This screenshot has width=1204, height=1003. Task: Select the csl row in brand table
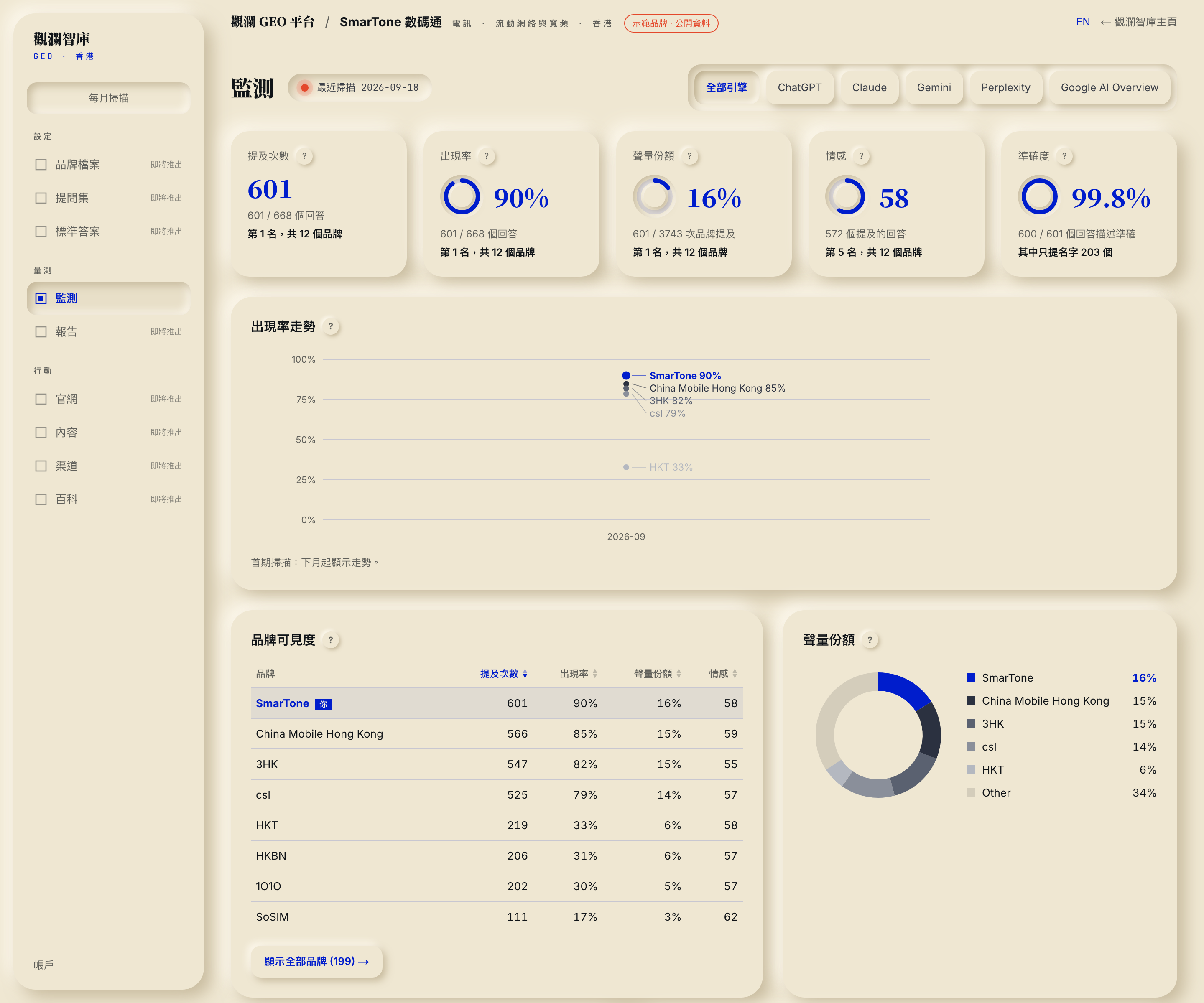point(497,795)
